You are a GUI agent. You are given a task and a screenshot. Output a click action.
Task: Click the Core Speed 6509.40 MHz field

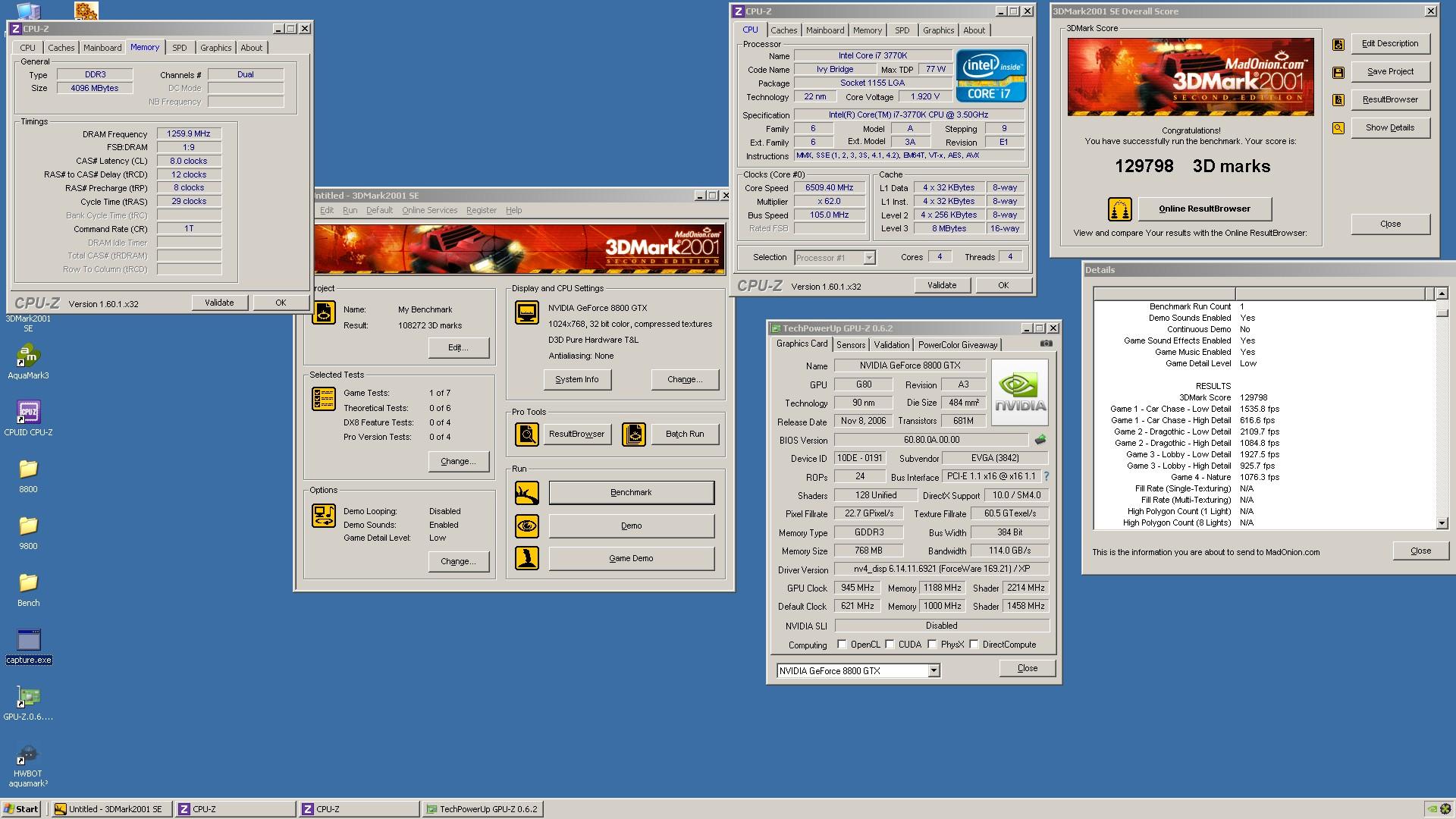point(829,187)
